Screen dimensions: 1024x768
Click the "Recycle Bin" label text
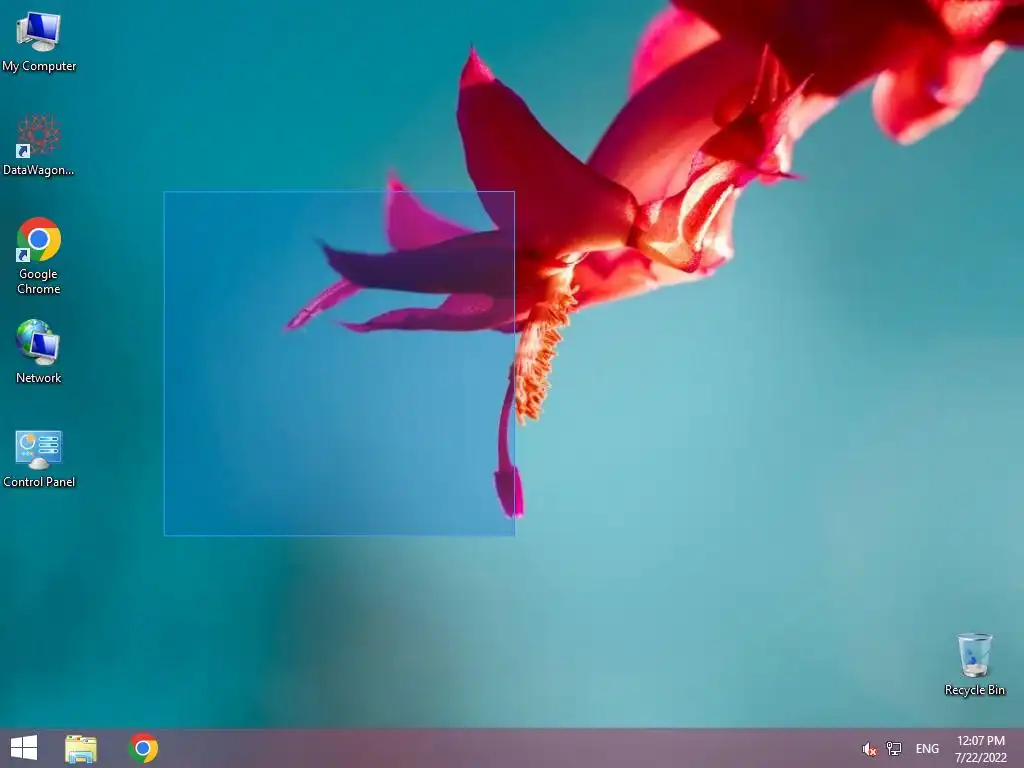974,690
